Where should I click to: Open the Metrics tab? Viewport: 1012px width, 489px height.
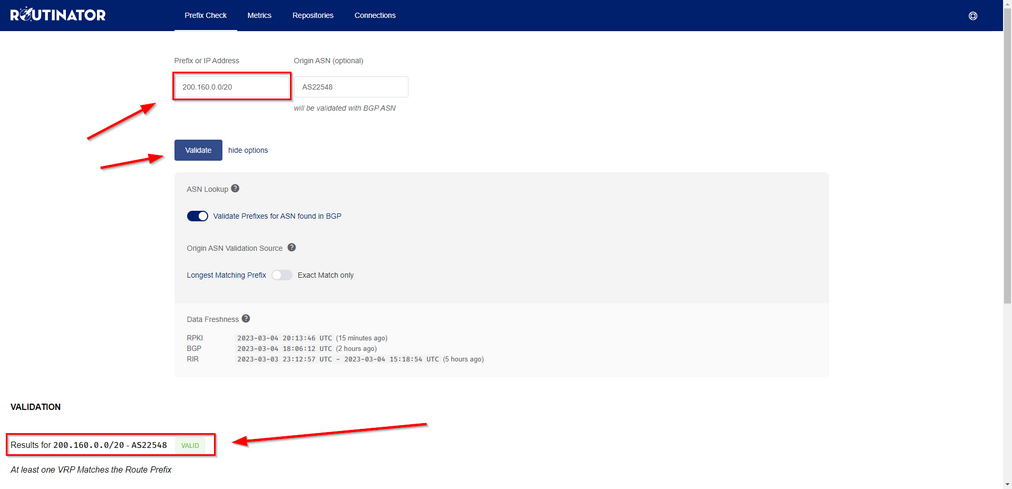(x=259, y=16)
